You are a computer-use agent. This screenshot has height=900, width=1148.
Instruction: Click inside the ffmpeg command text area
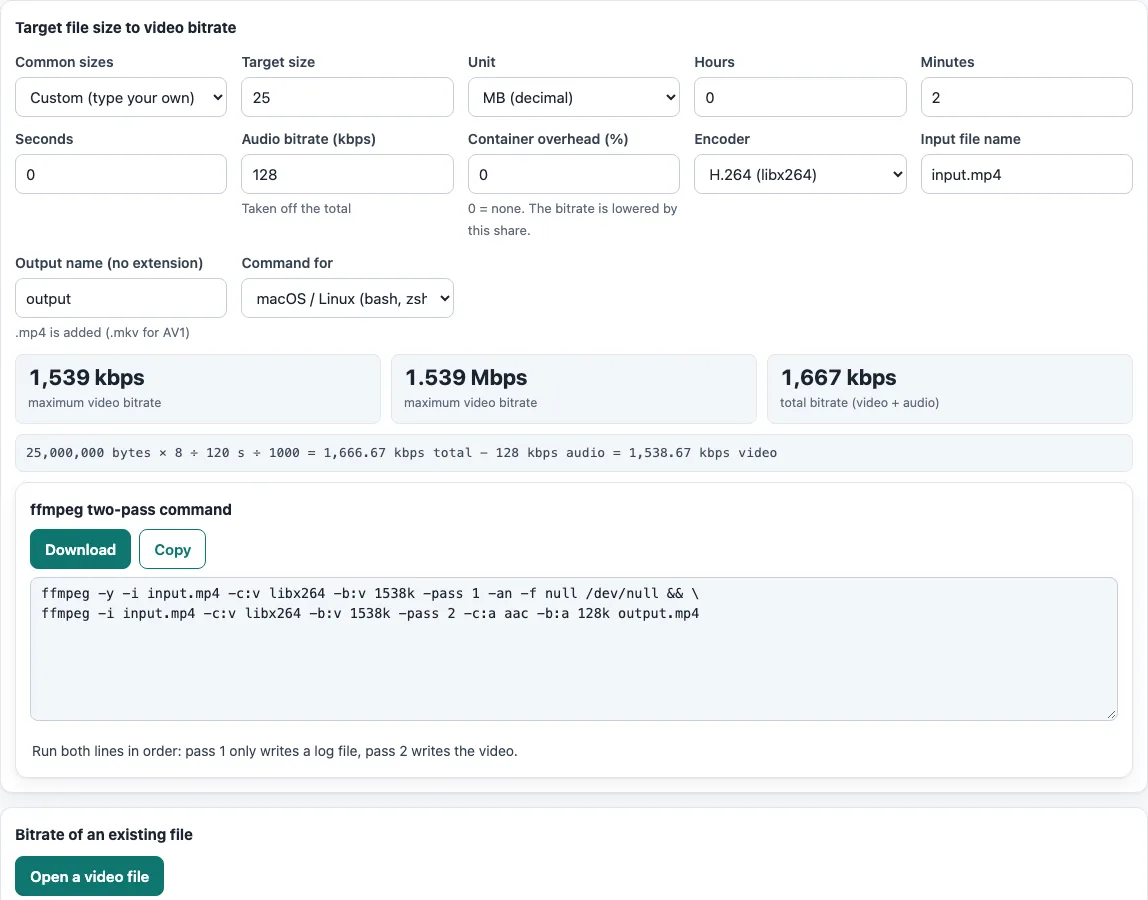pyautogui.click(x=573, y=649)
